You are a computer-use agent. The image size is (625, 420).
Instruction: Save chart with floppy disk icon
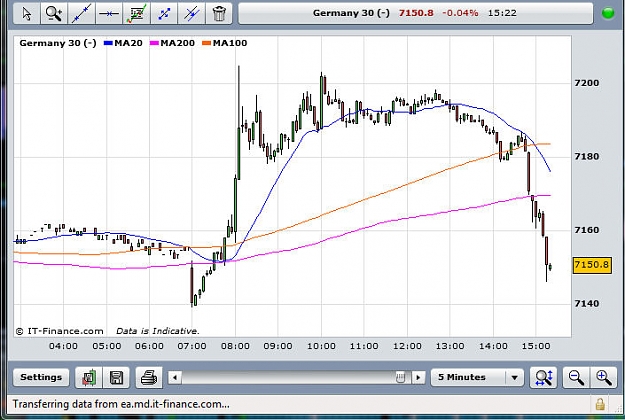click(116, 377)
